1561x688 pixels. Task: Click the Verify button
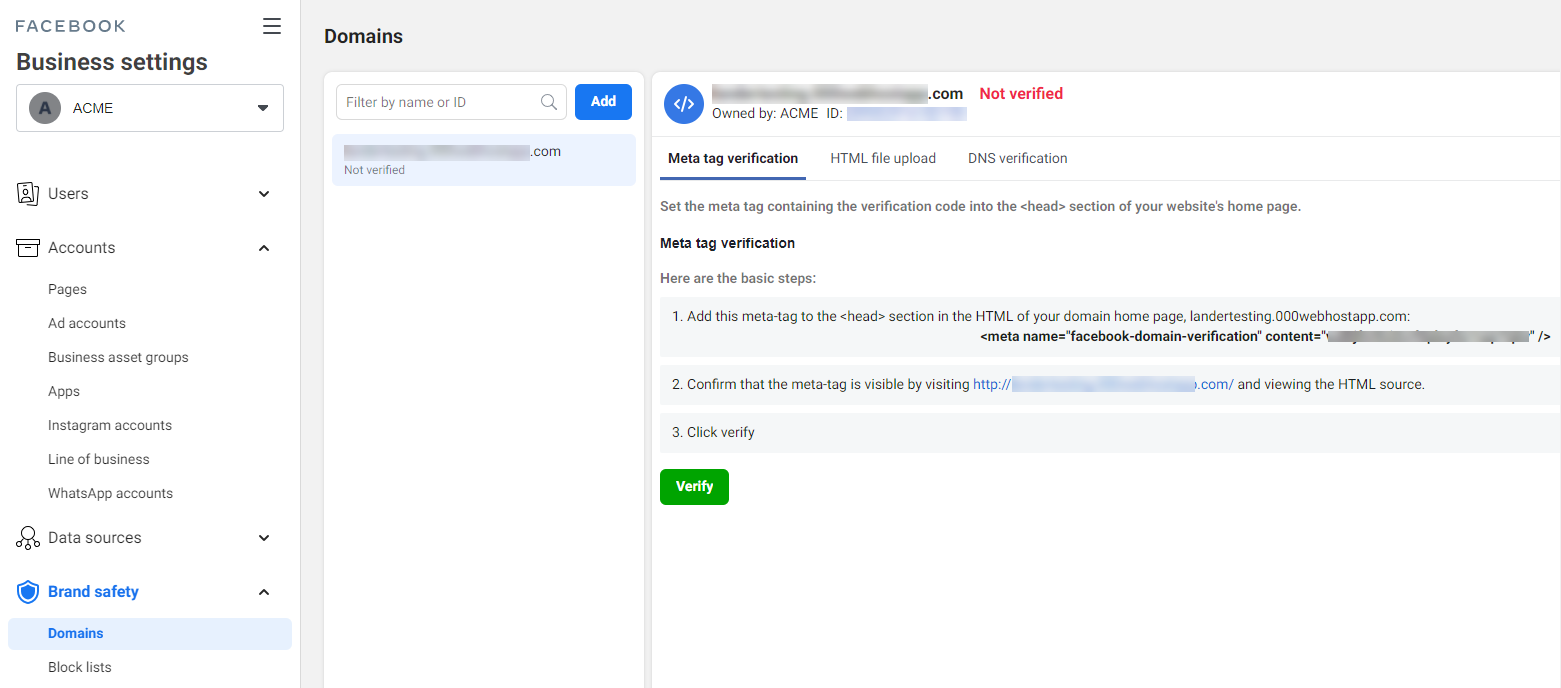coord(694,487)
